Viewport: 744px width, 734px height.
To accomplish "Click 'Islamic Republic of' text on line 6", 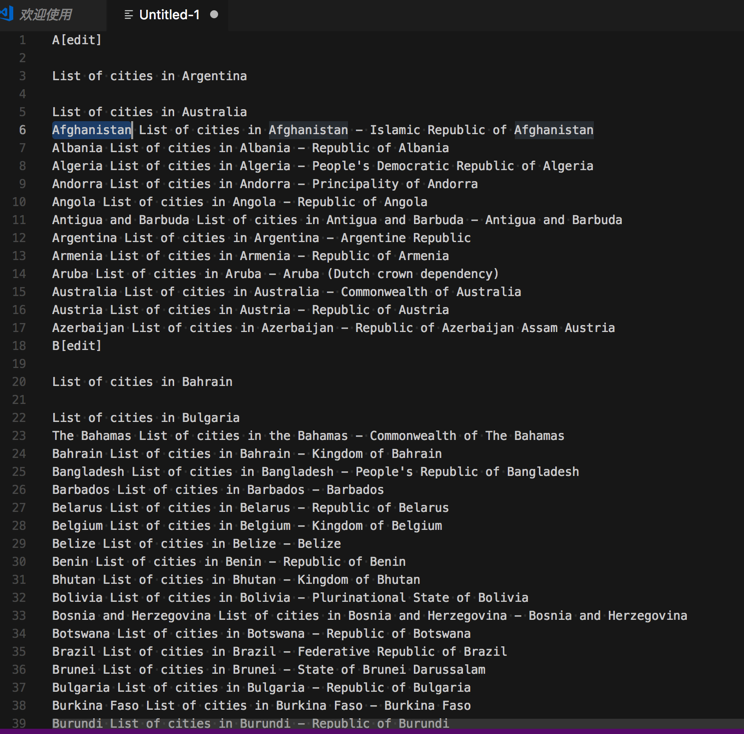I will tap(438, 130).
